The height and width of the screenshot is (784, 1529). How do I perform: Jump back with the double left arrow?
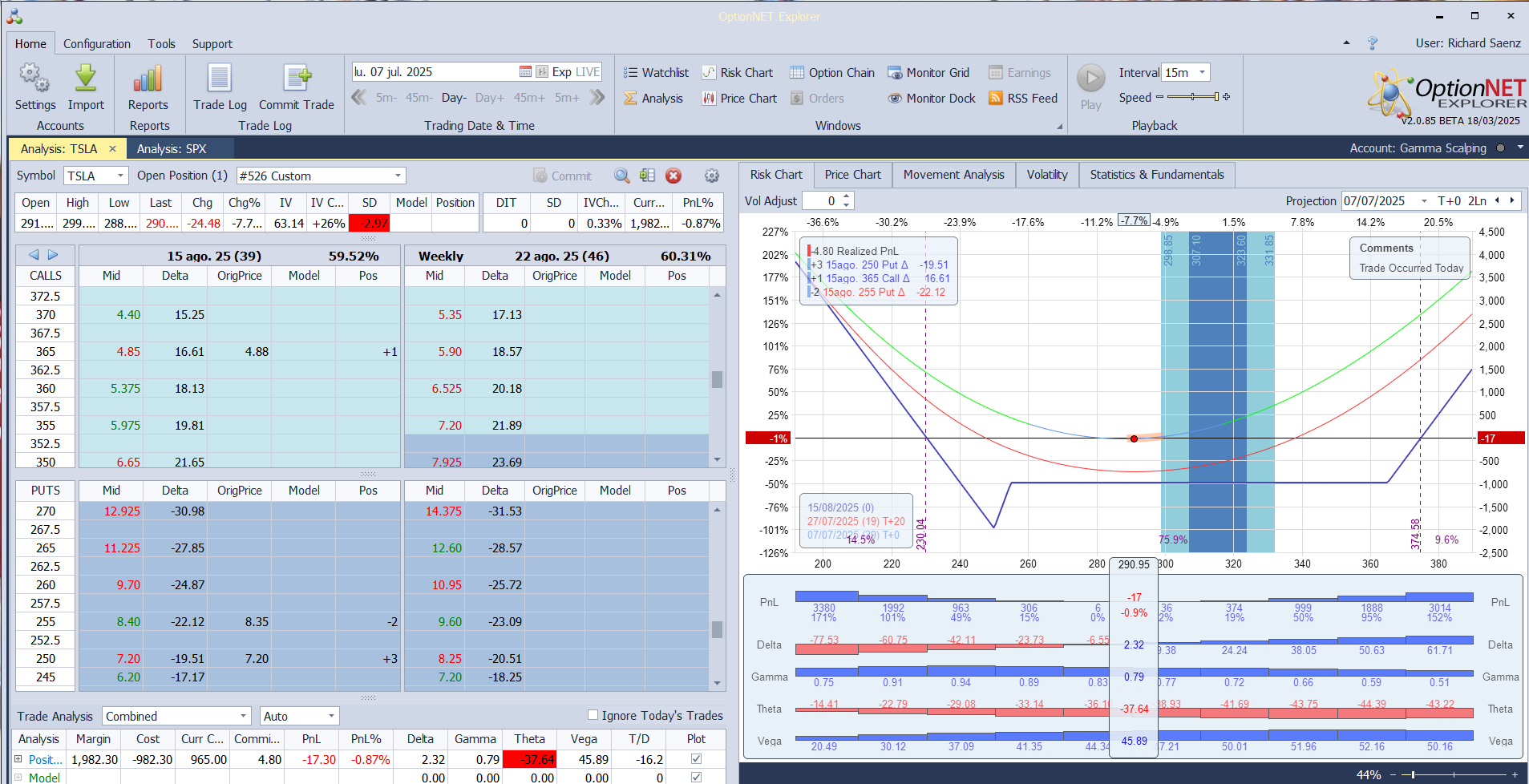coord(359,97)
